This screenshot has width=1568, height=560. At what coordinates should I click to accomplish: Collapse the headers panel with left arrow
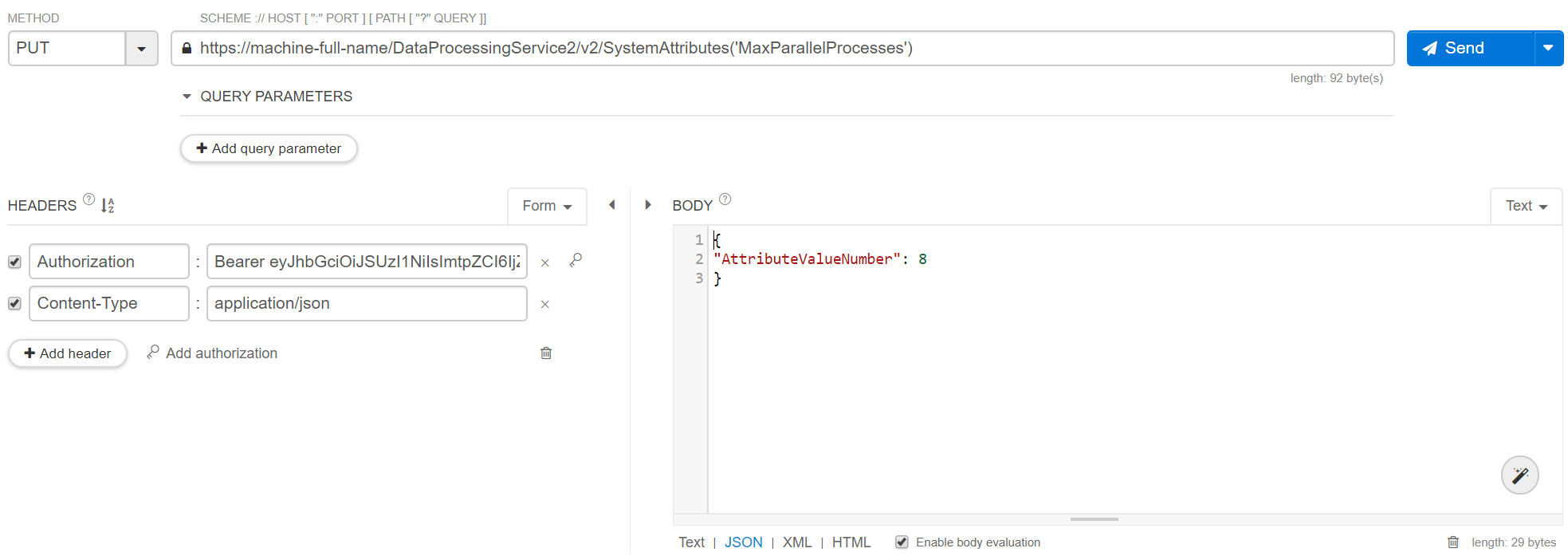click(x=612, y=205)
